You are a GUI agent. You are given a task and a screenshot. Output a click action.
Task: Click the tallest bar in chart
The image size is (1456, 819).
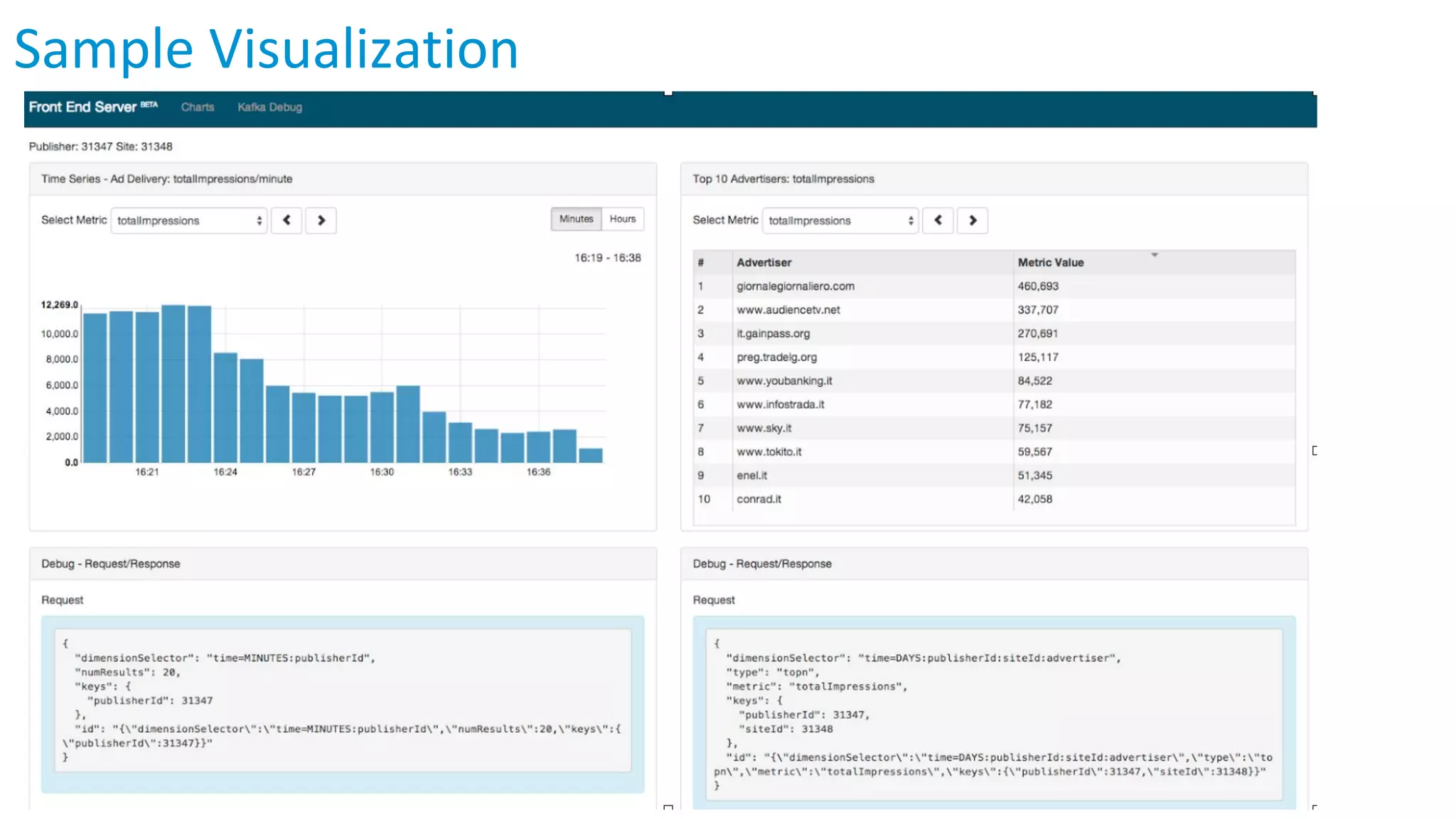(173, 384)
